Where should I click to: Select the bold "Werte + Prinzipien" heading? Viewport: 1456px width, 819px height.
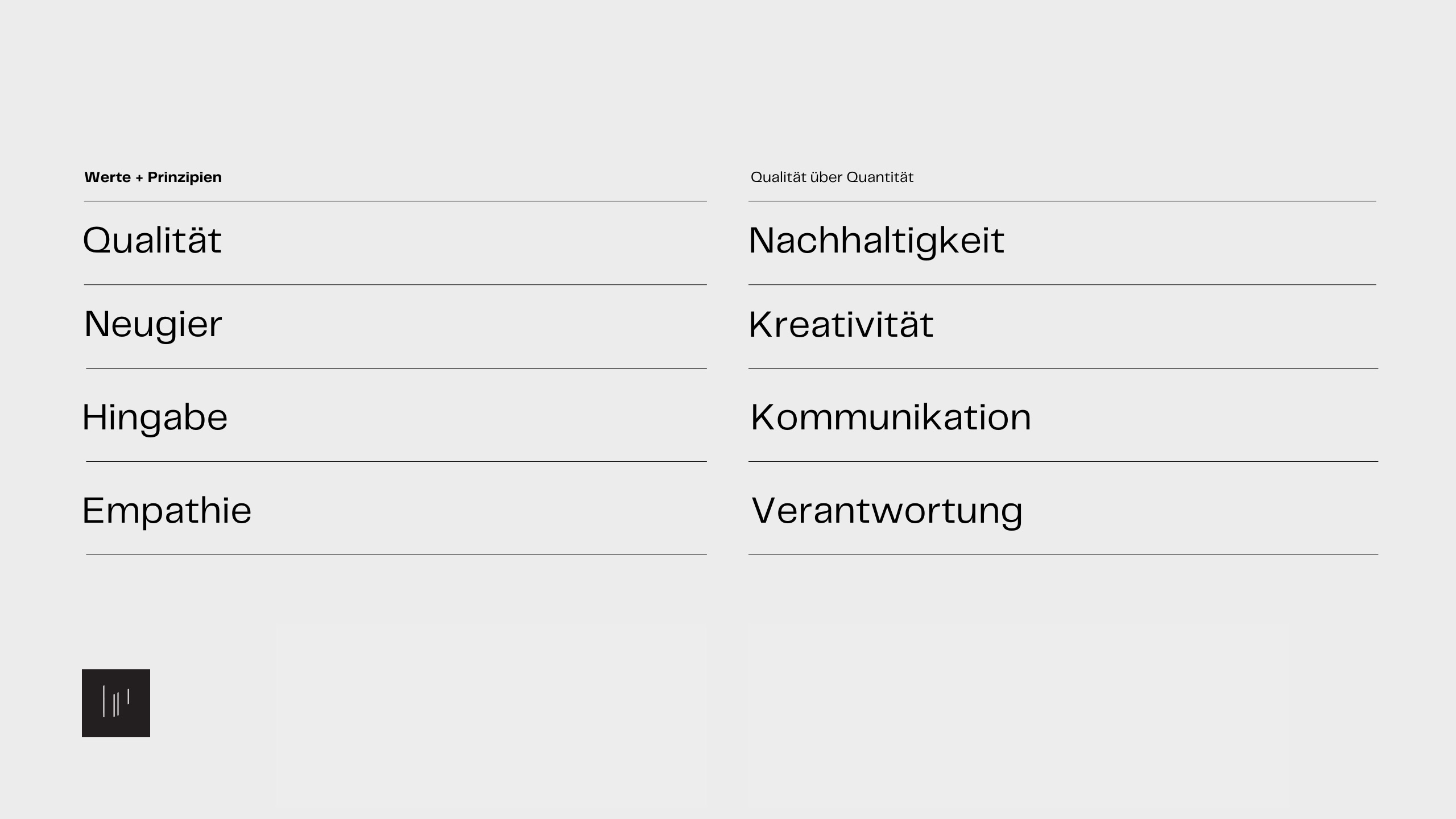tap(153, 177)
